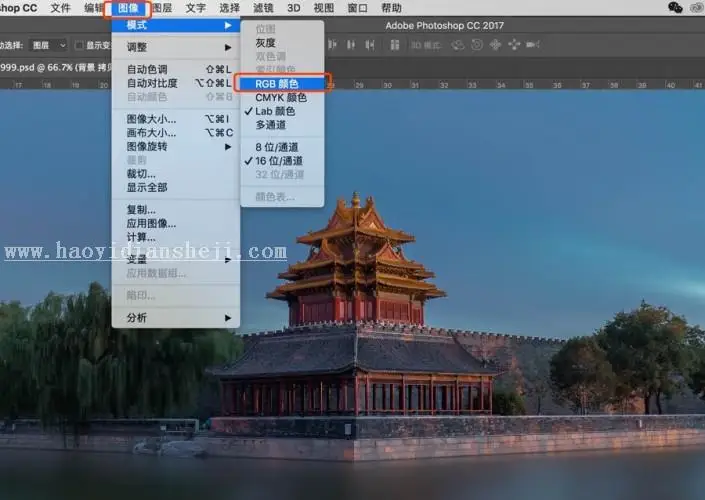This screenshot has width=705, height=500.
Task: Click the 3D slide camera icon
Action: pyautogui.click(x=514, y=45)
